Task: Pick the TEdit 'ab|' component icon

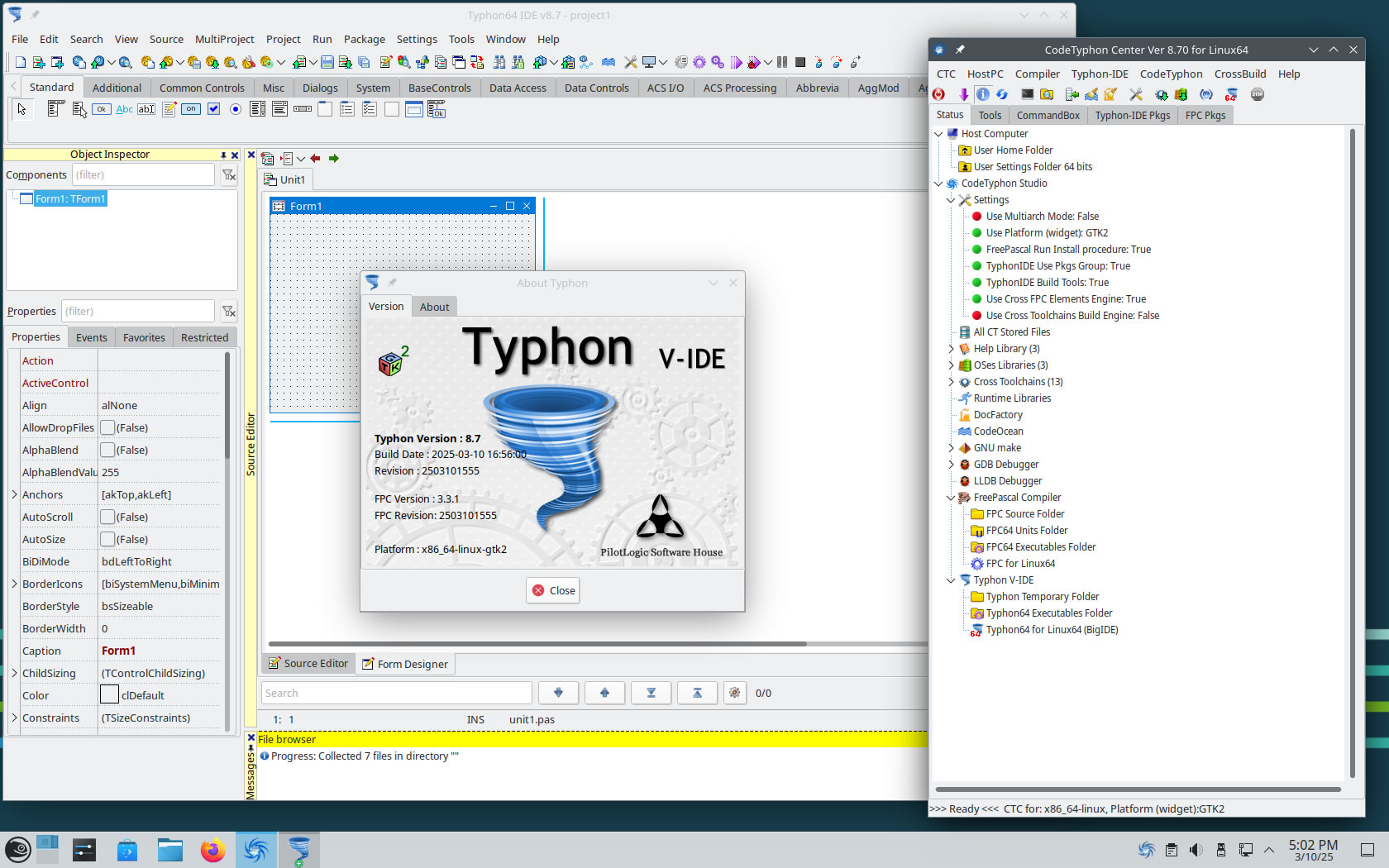Action: point(146,109)
